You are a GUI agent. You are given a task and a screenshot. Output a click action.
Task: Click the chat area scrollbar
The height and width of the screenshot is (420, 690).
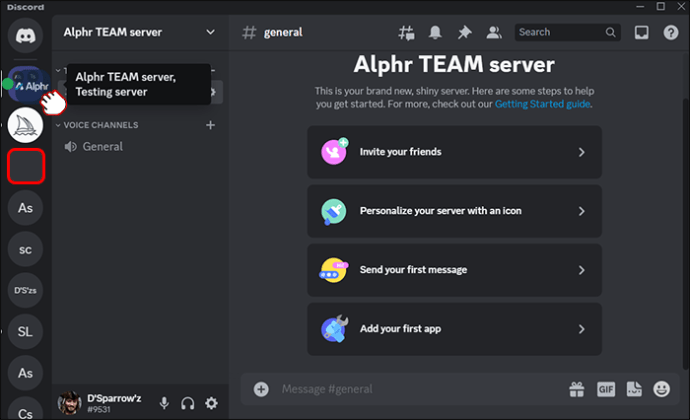(685, 233)
